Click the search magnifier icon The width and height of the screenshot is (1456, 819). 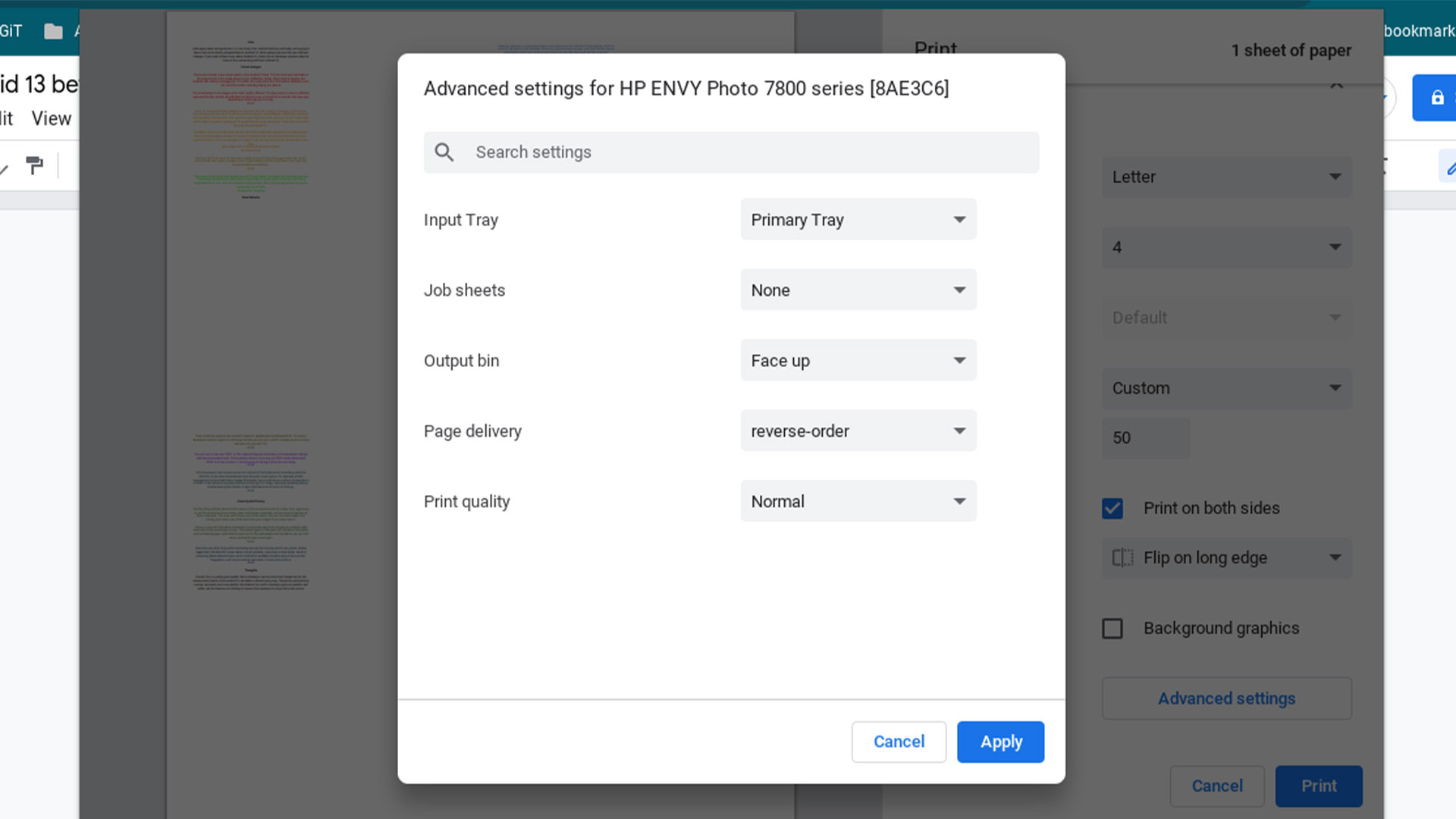coord(444,152)
